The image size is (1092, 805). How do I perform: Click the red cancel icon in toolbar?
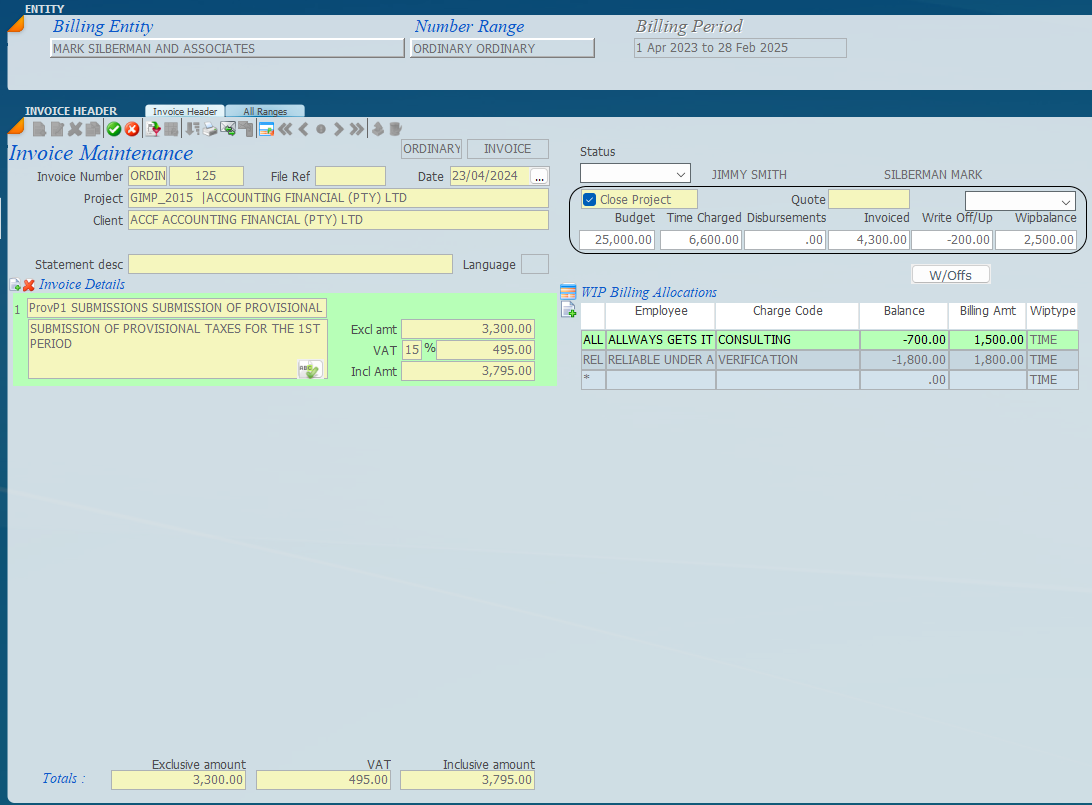pos(132,129)
